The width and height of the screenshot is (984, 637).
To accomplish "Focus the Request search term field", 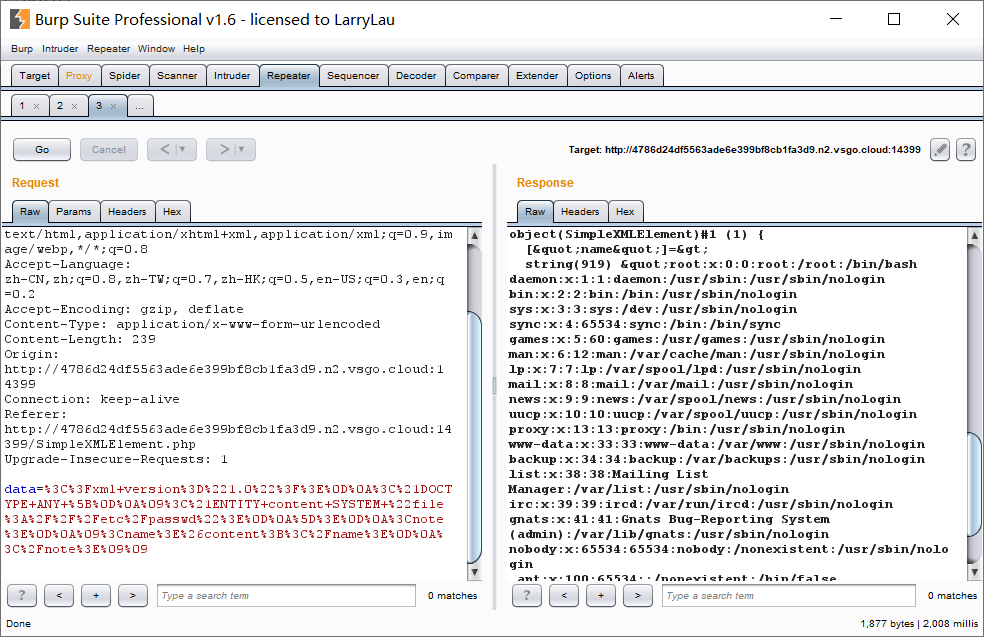I will tap(286, 596).
